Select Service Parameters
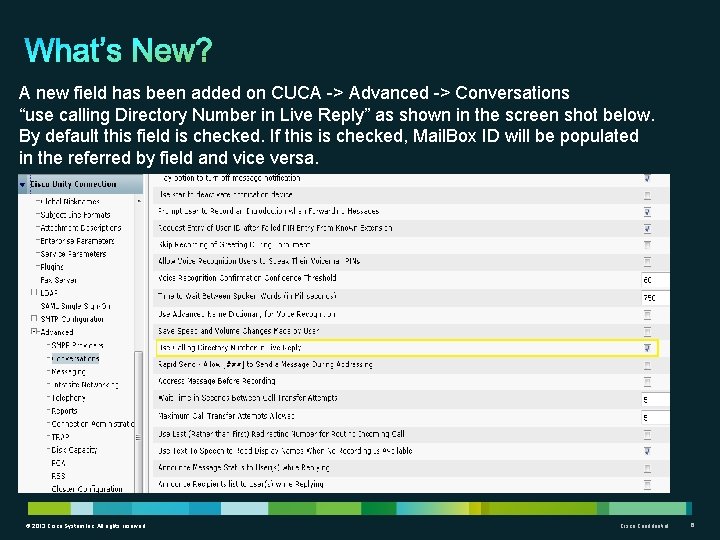The width and height of the screenshot is (720, 540). click(73, 254)
